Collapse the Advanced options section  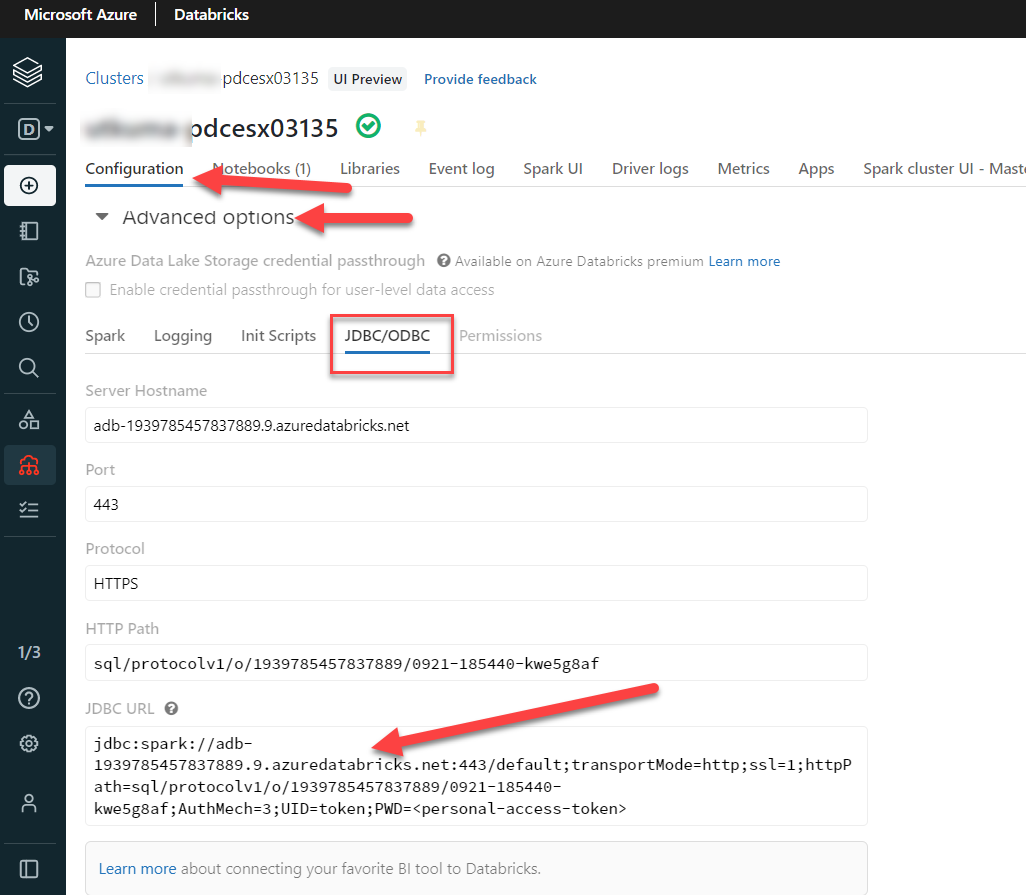pos(102,217)
